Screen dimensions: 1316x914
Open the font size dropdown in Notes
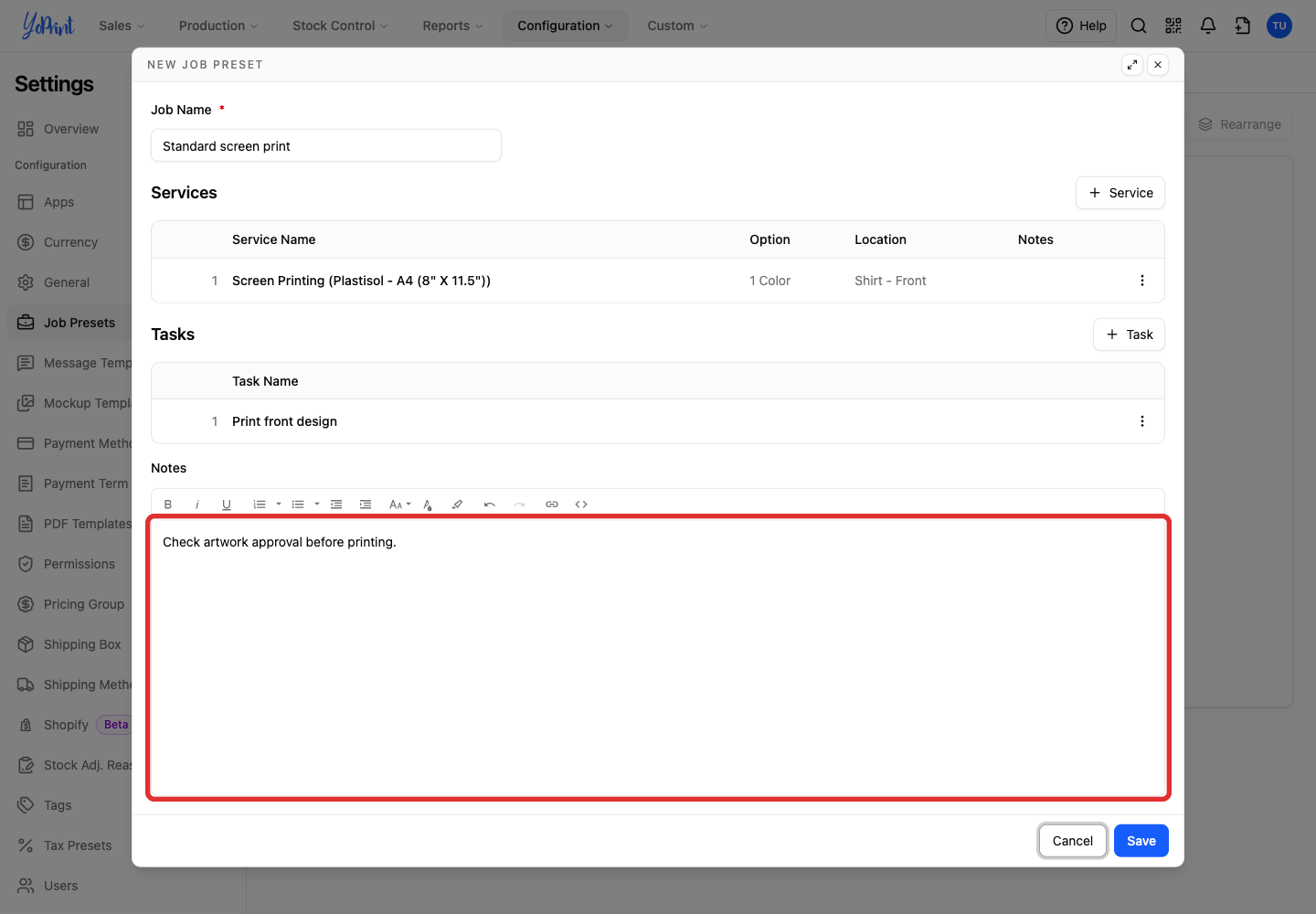tap(400, 505)
